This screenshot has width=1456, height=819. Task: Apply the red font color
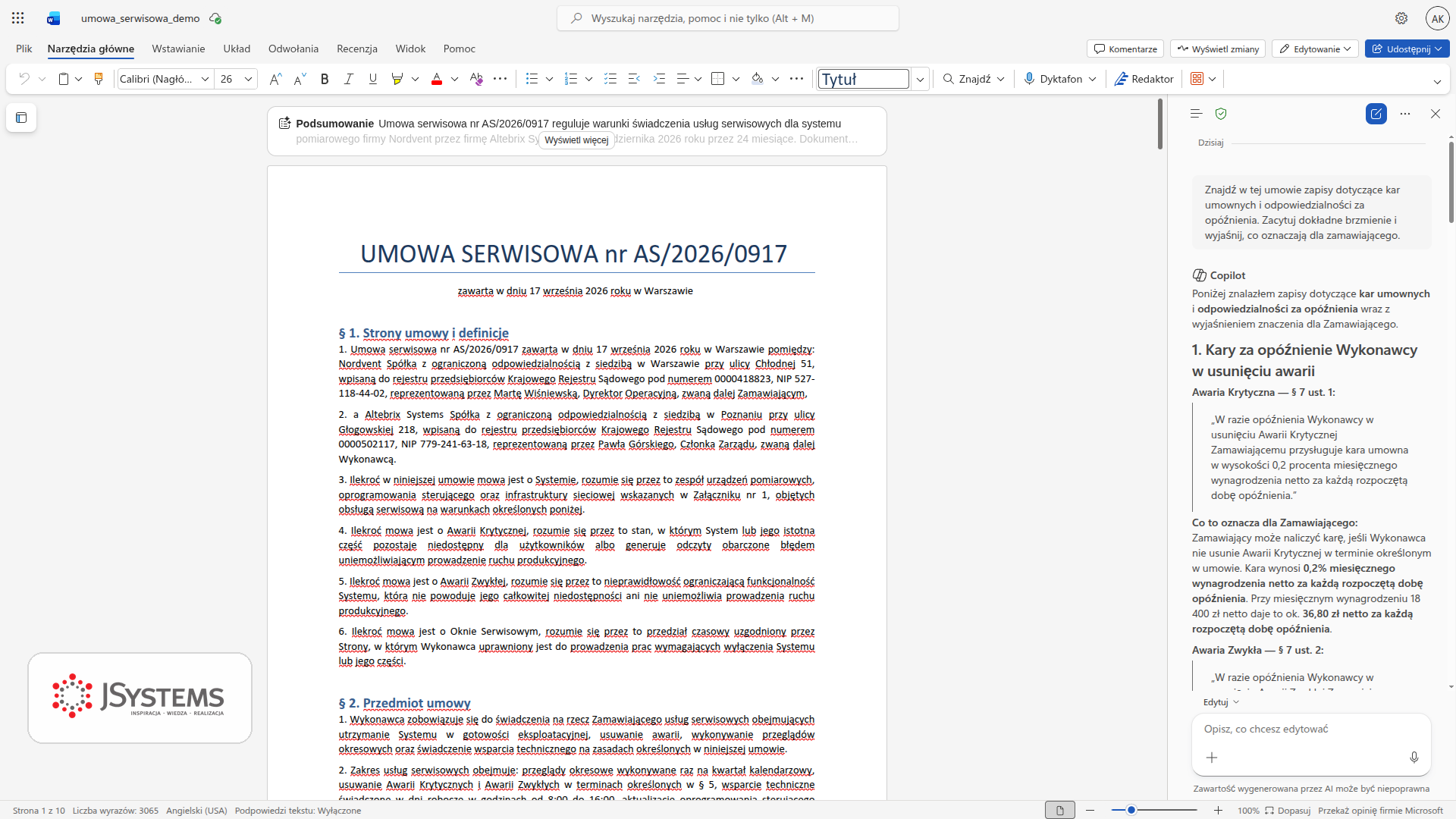coord(437,79)
